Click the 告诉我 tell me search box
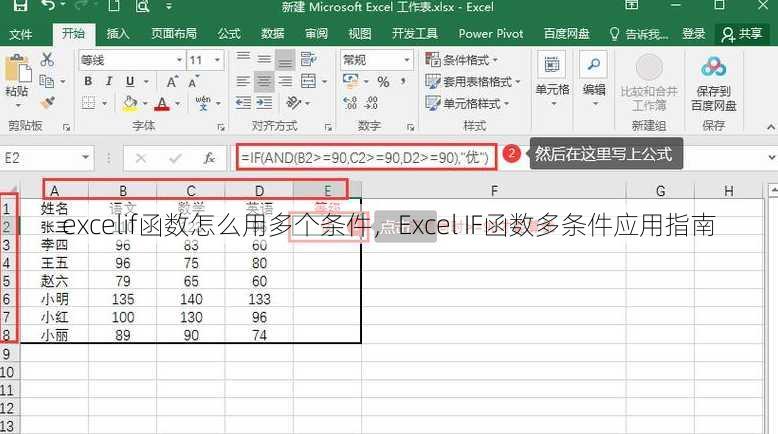778x434 pixels. [x=639, y=34]
